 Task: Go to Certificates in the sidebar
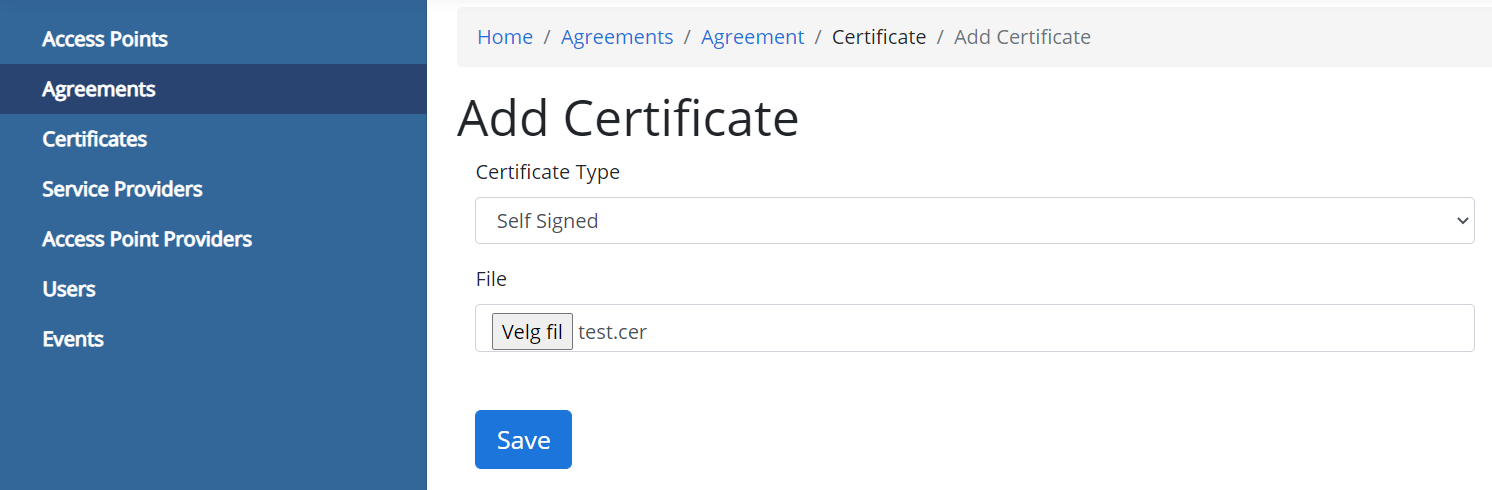coord(95,139)
